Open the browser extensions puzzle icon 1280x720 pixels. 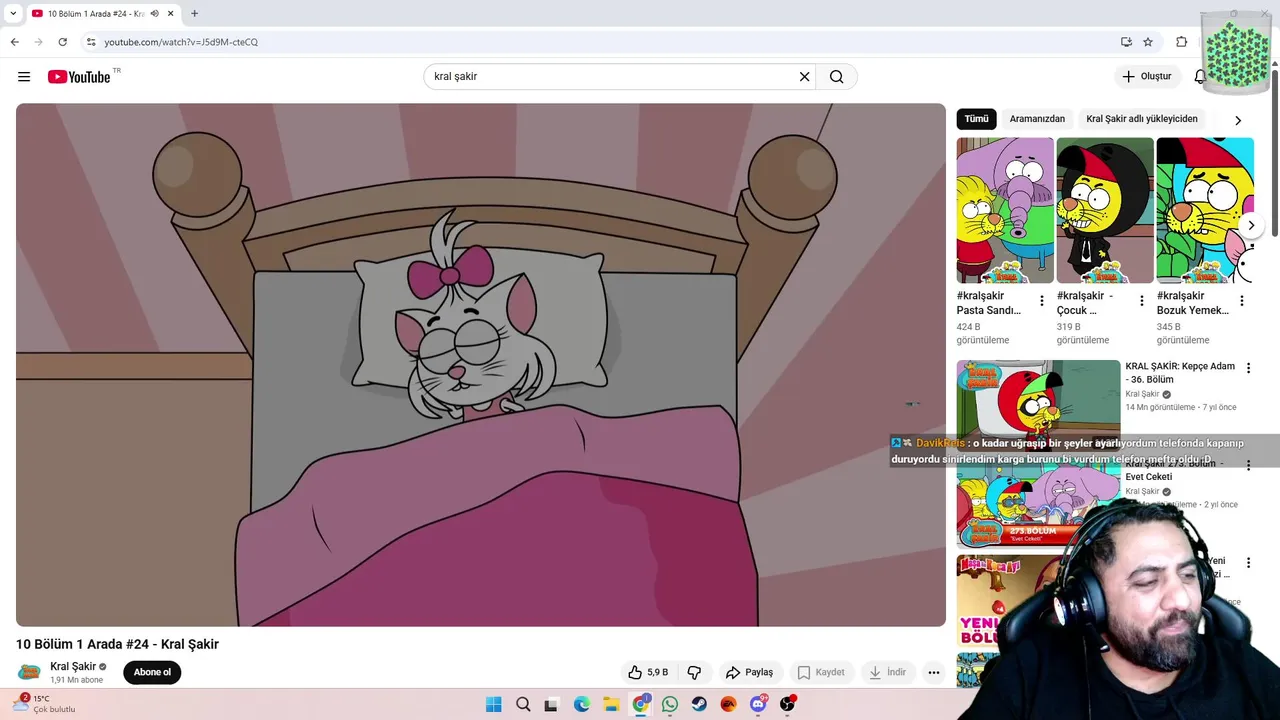1181,42
